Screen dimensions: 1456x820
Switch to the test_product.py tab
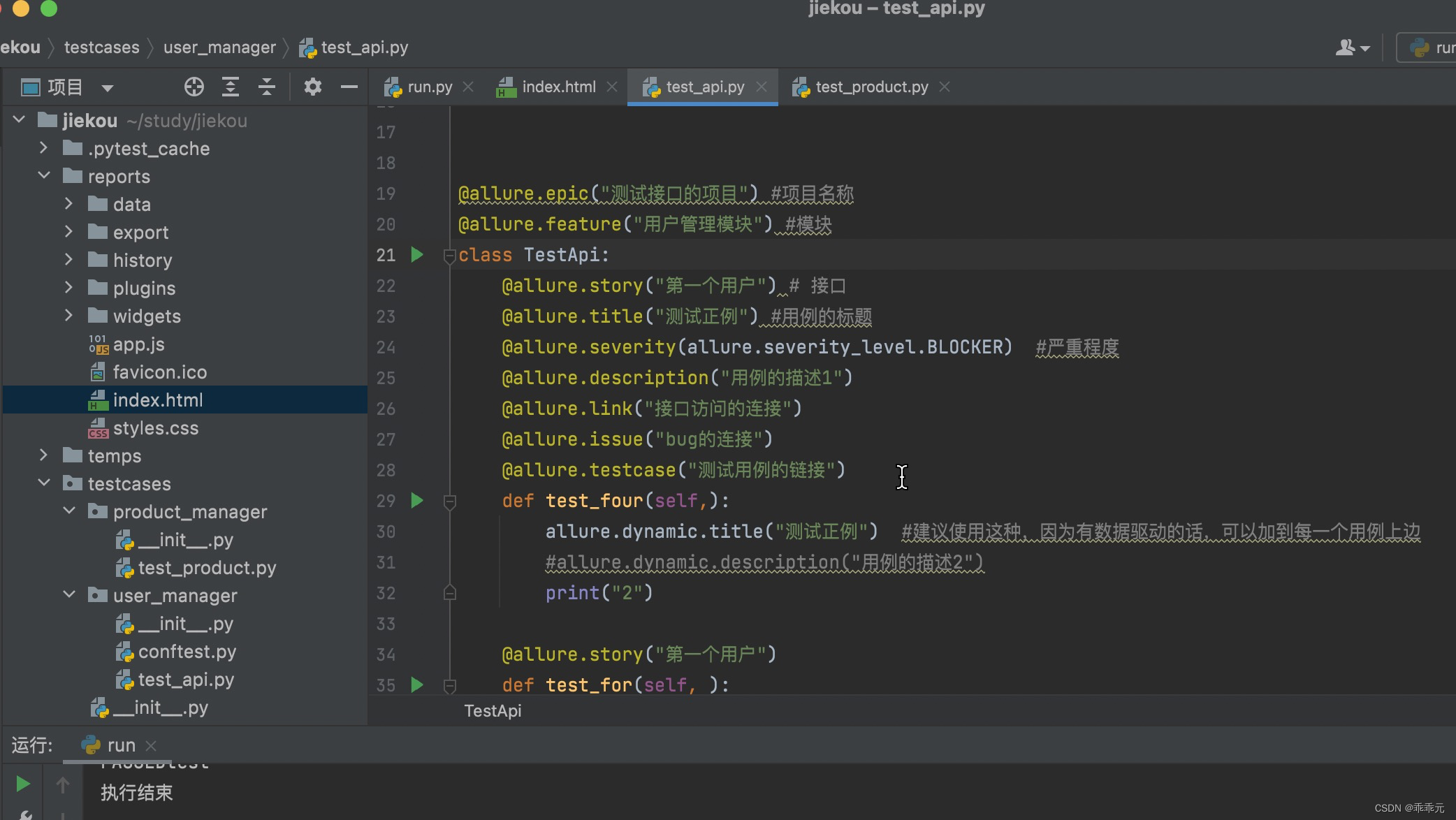coord(871,87)
